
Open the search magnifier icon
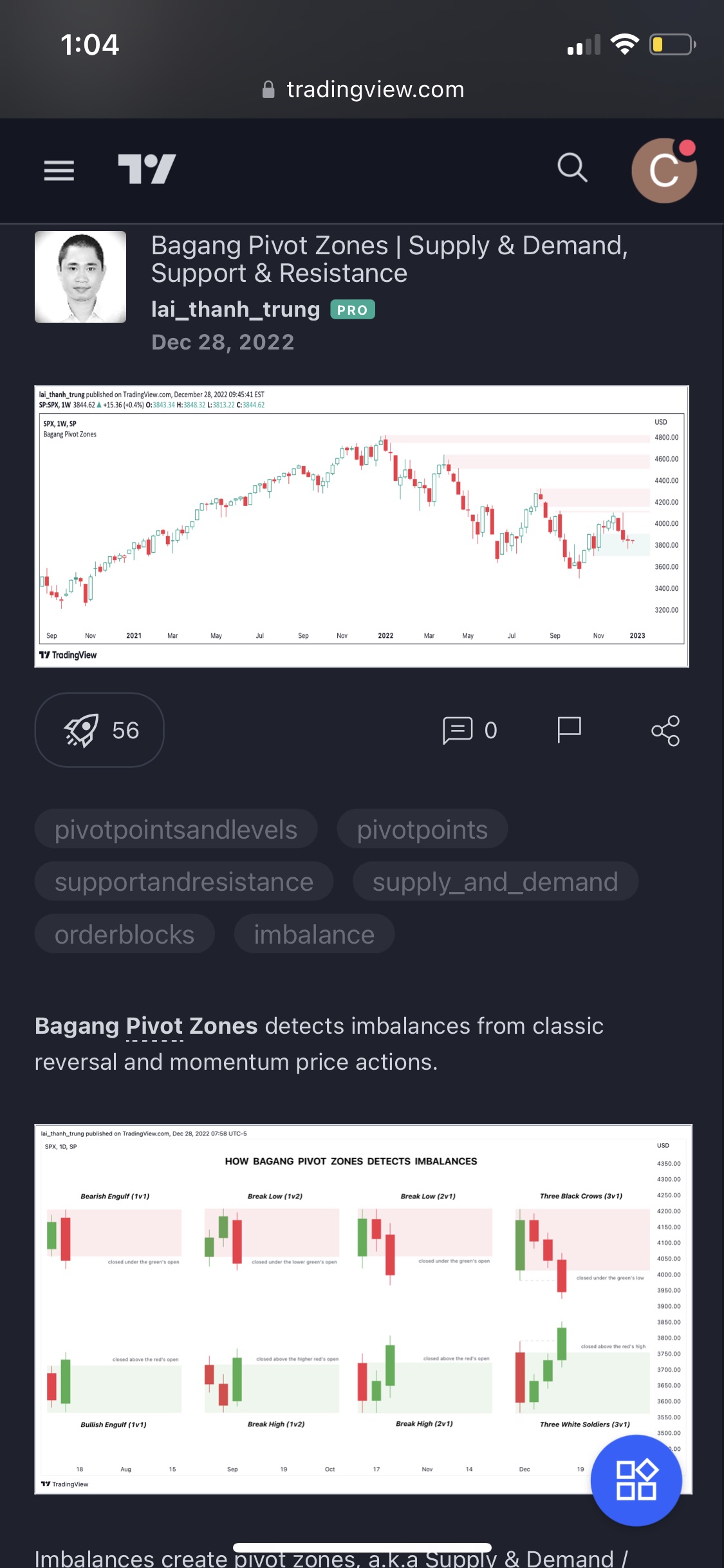[x=572, y=169]
